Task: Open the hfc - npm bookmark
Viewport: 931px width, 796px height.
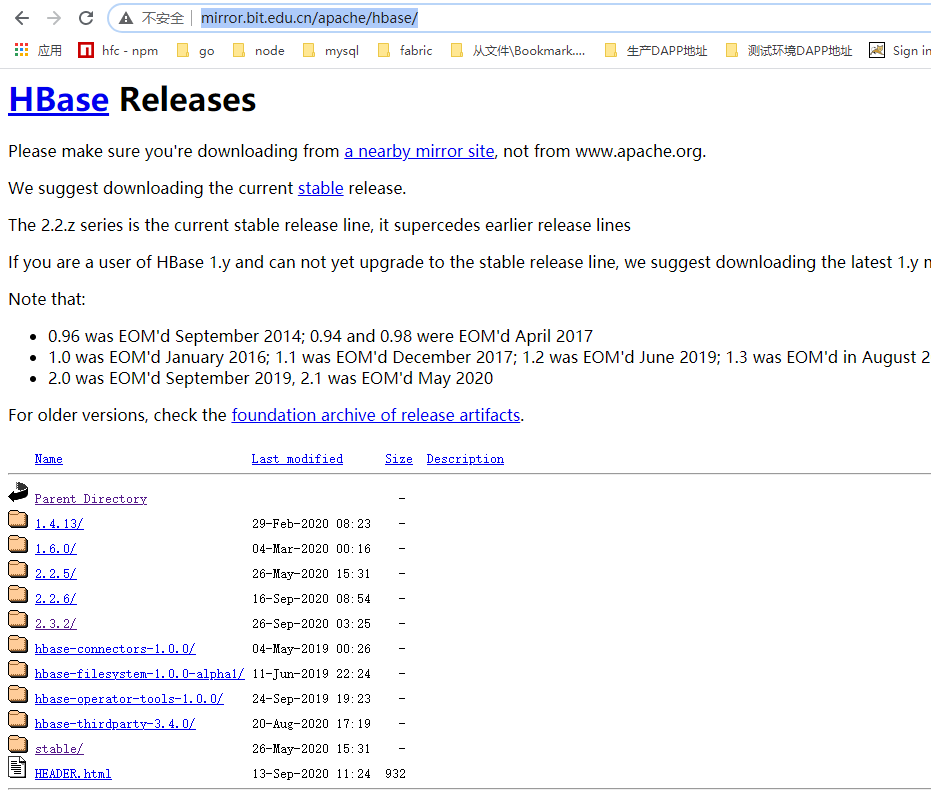Action: click(118, 50)
